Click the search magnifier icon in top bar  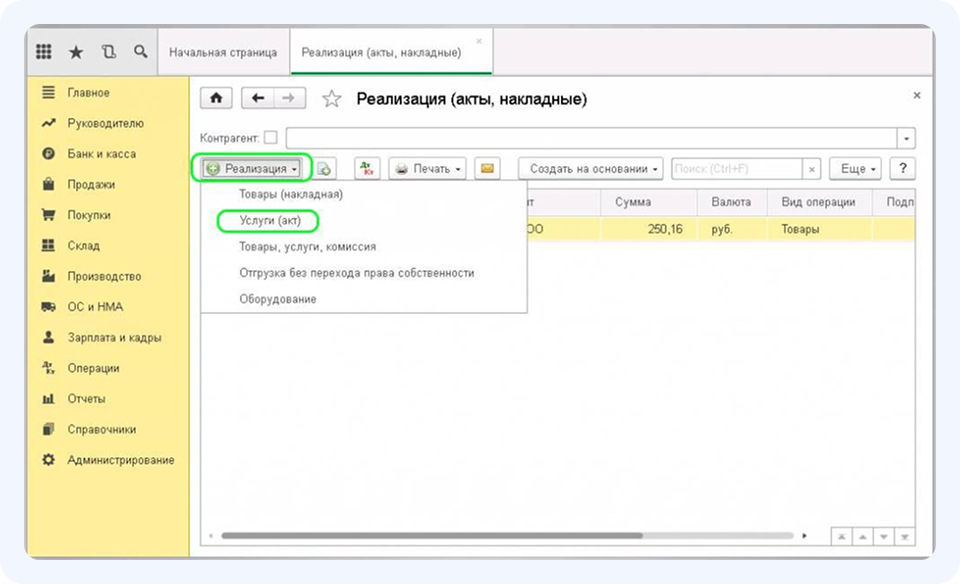pyautogui.click(x=140, y=51)
